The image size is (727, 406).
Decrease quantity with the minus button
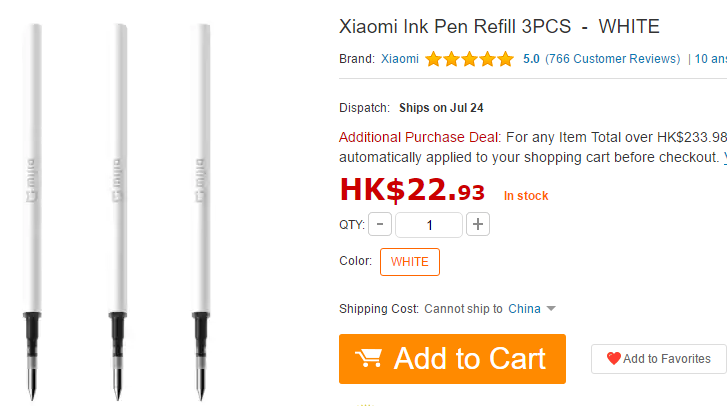click(x=380, y=224)
